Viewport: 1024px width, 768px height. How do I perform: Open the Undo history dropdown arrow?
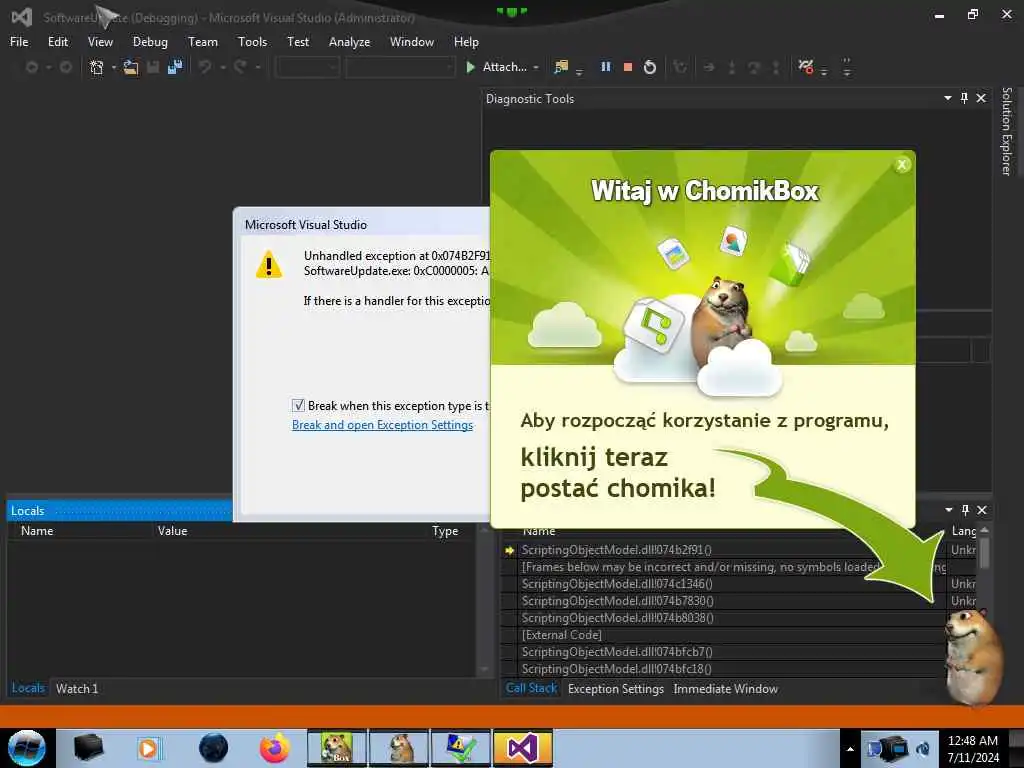coord(223,67)
